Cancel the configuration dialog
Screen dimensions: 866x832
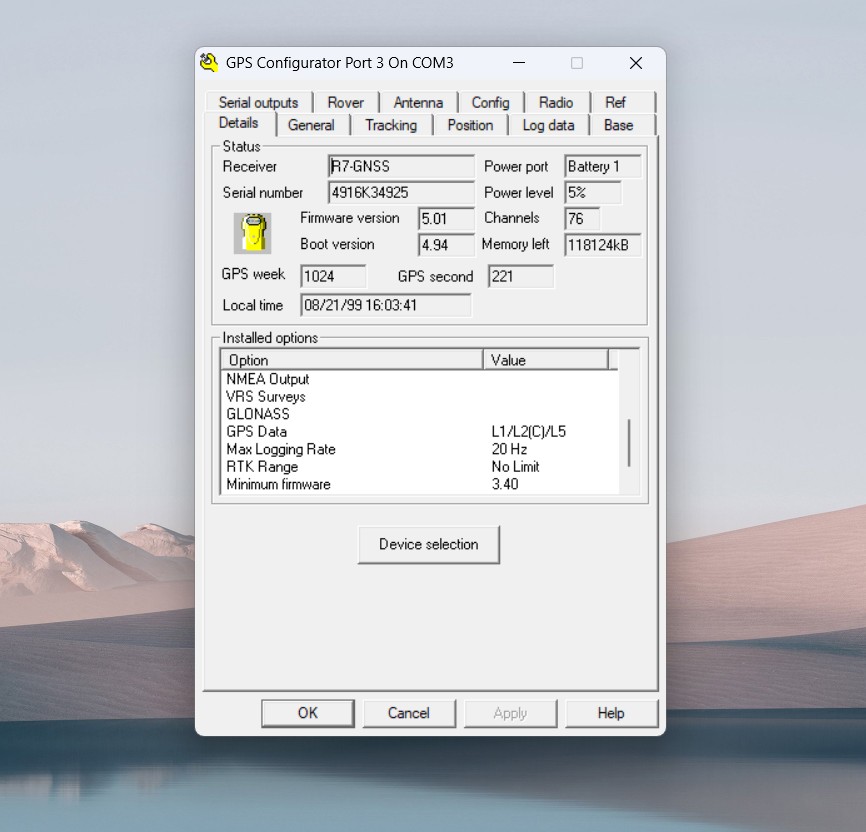click(409, 713)
